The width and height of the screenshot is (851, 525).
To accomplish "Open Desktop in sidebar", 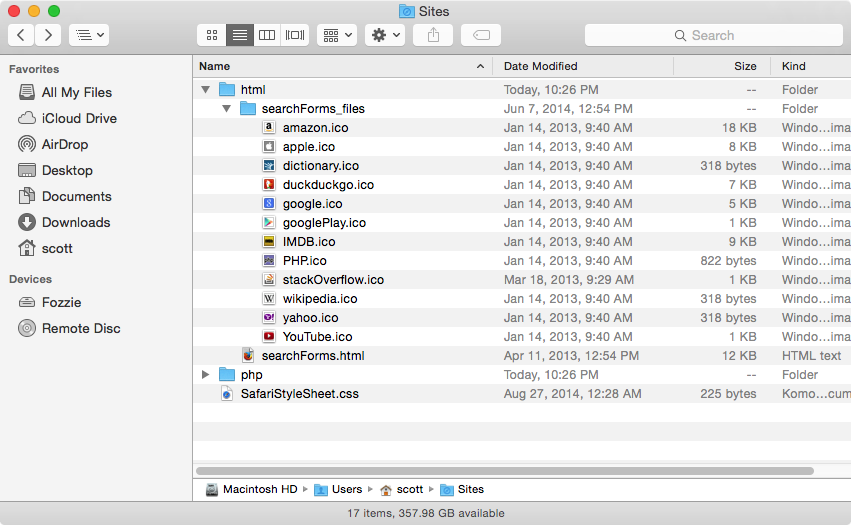I will [x=55, y=170].
